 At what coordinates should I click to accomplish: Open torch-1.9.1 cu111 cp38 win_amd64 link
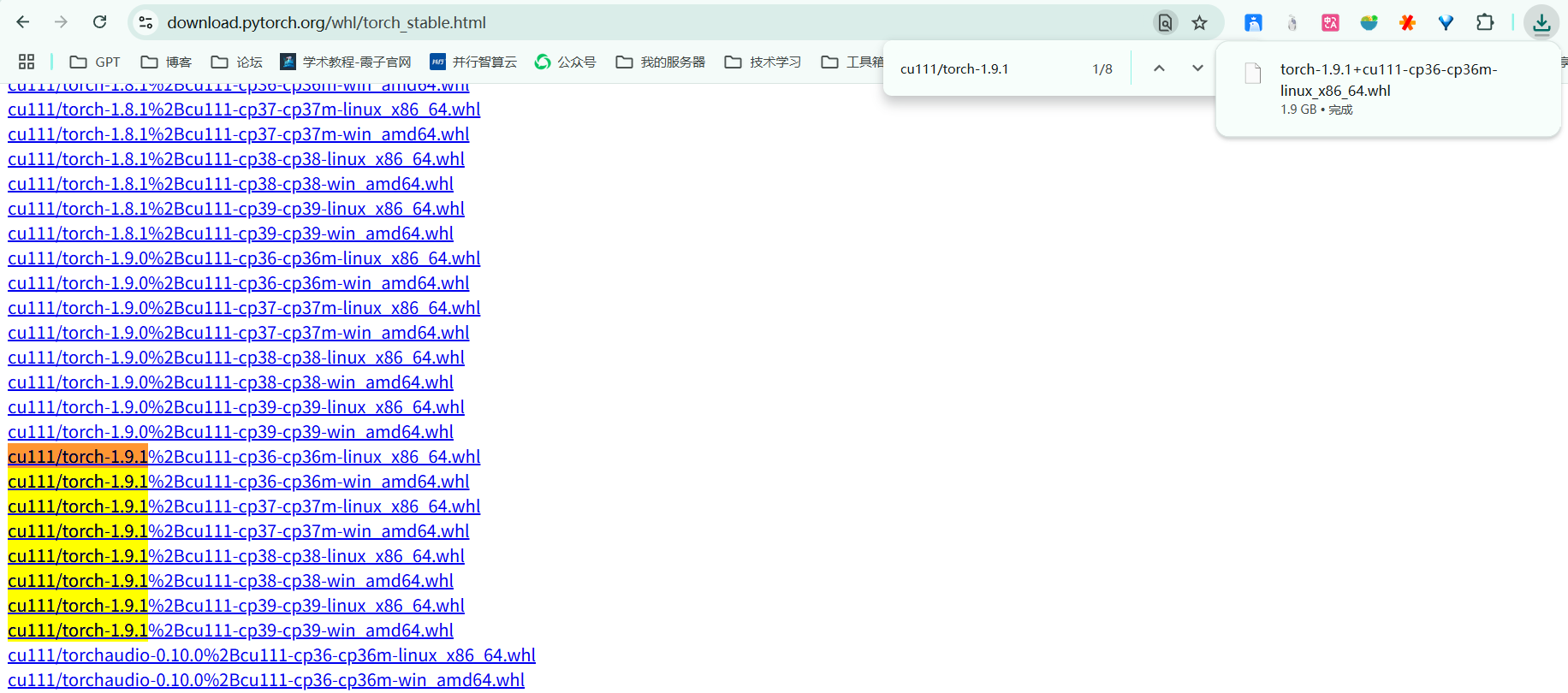(231, 581)
